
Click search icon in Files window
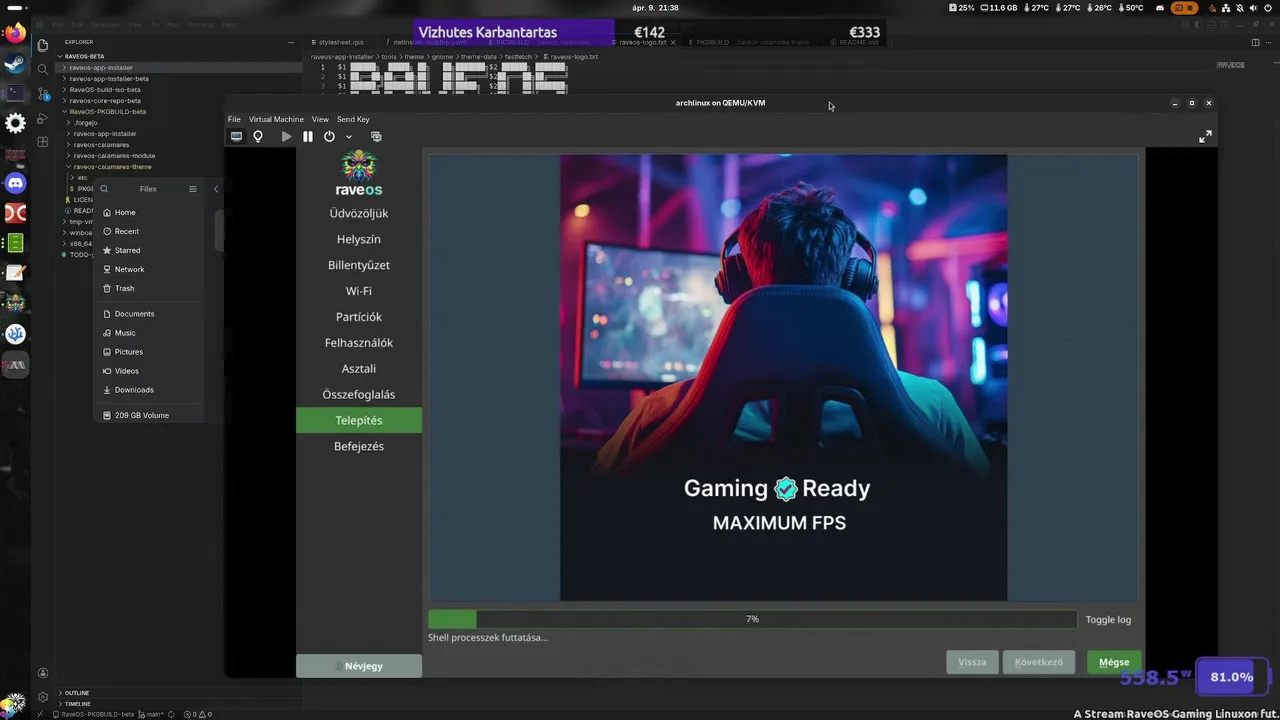click(x=104, y=189)
